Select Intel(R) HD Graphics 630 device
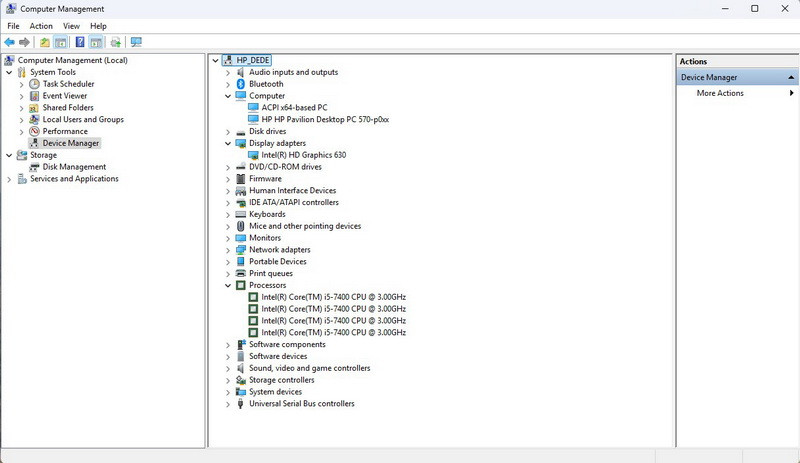The width and height of the screenshot is (800, 463). (x=304, y=155)
